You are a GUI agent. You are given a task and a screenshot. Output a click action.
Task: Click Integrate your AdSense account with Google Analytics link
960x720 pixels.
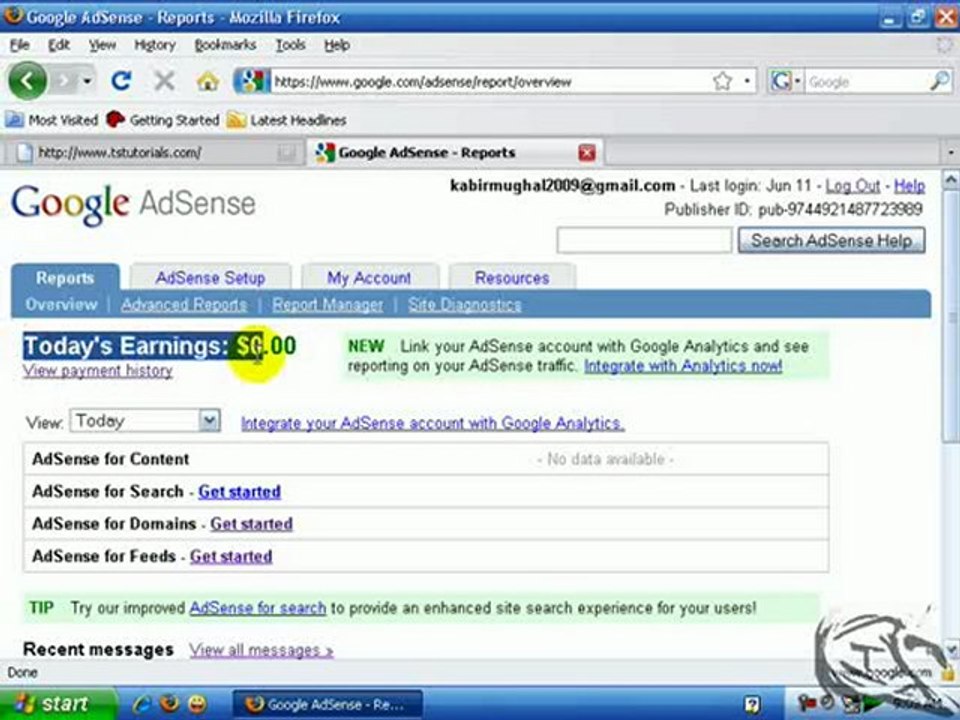click(x=433, y=423)
